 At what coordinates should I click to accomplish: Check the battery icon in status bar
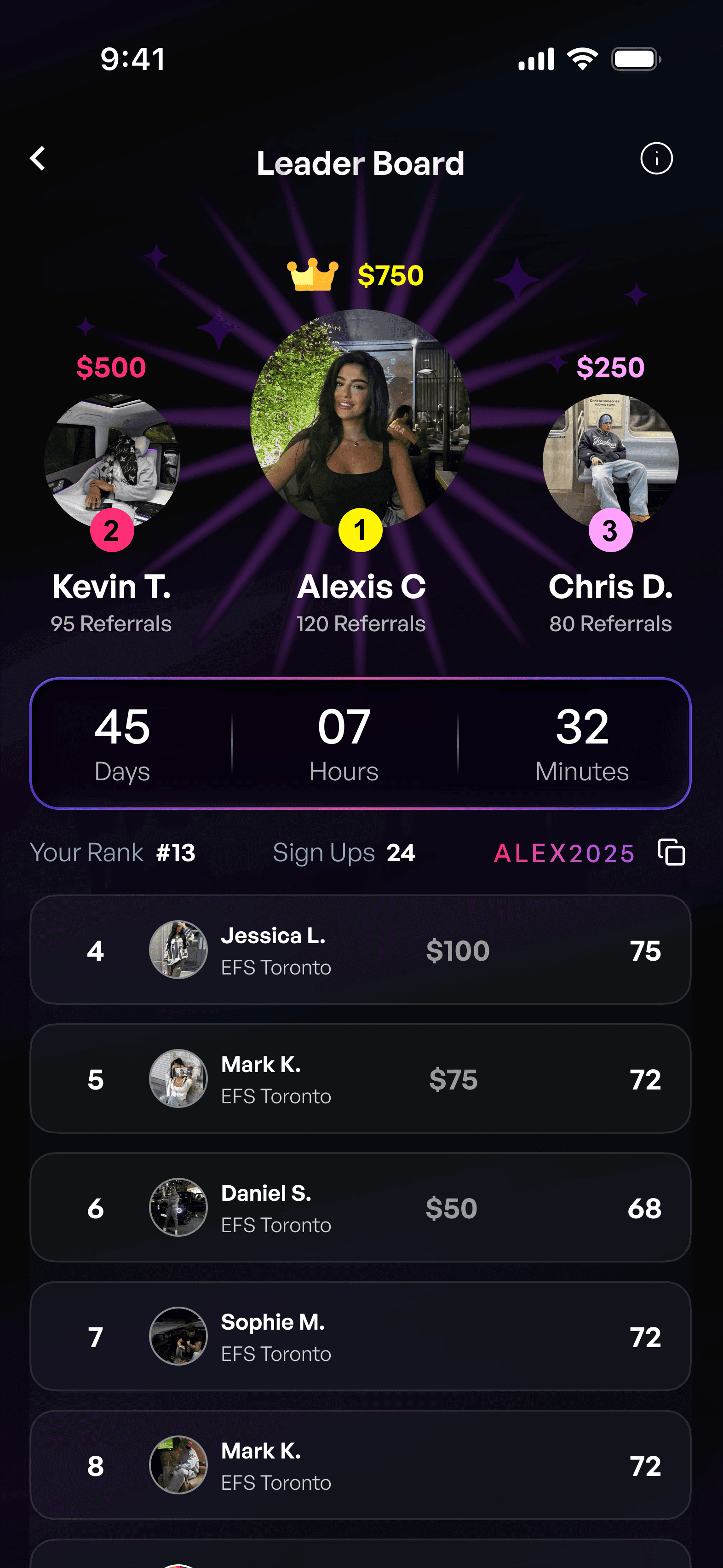click(x=636, y=59)
